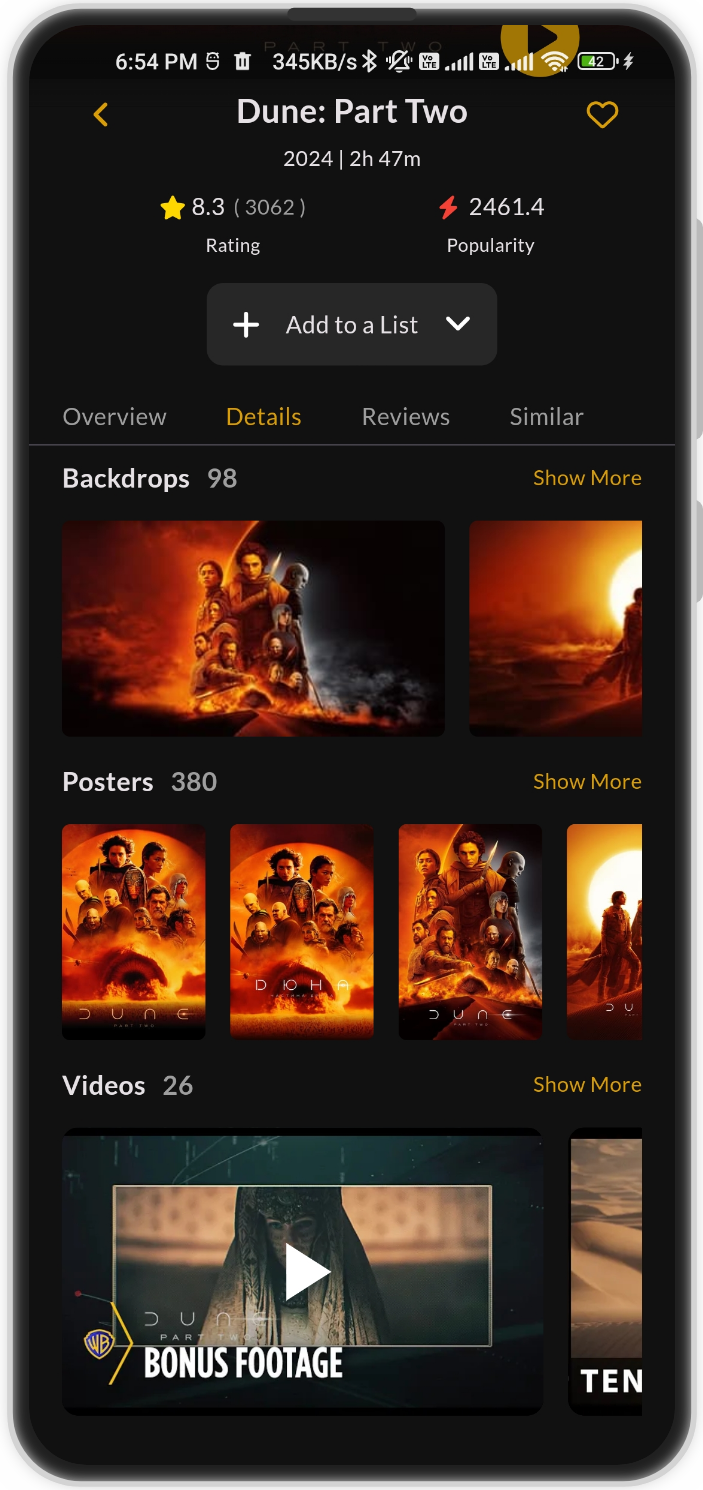The width and height of the screenshot is (703, 1490).
Task: Show more Backdrops
Action: click(587, 478)
